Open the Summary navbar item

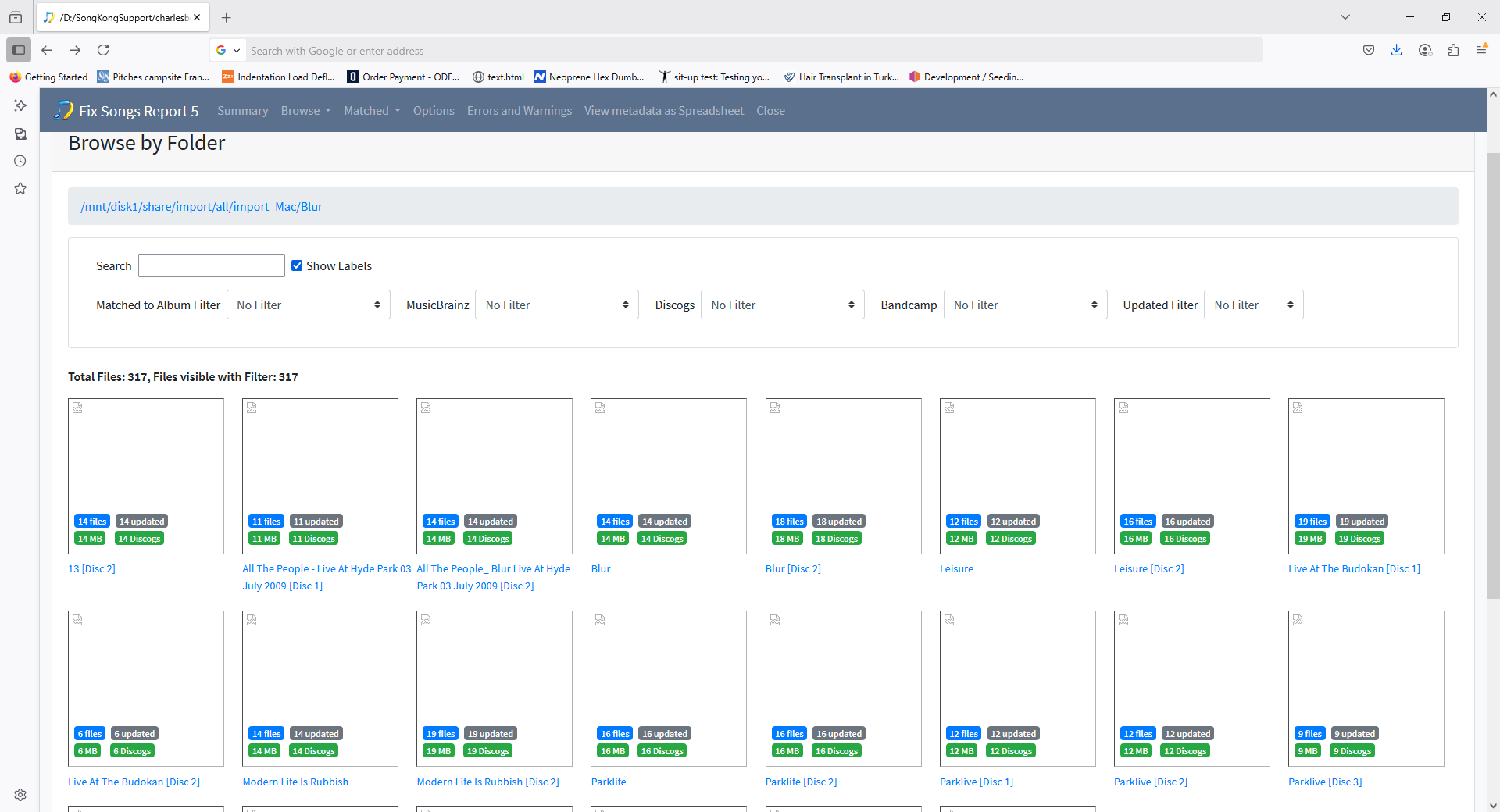pos(242,111)
